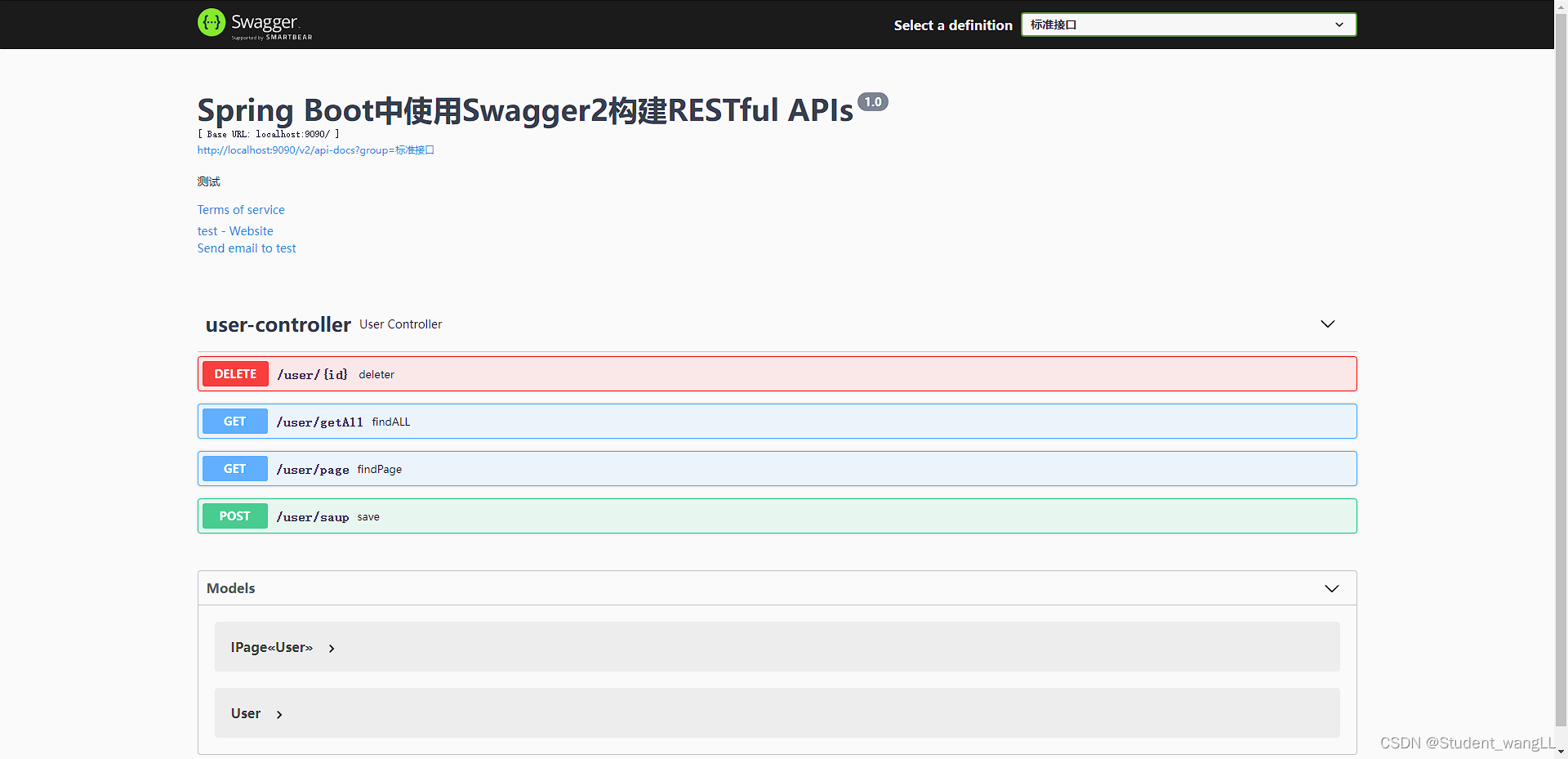Click the page scrollbar down arrow
This screenshot has width=1568, height=759.
1561,752
